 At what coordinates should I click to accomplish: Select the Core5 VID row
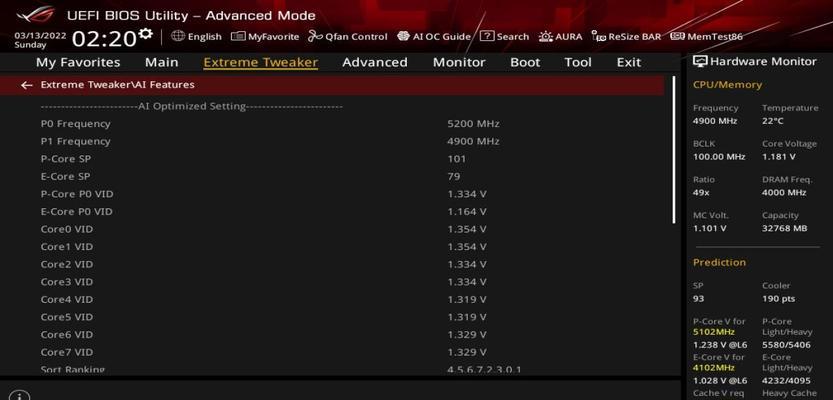pyautogui.click(x=332, y=317)
